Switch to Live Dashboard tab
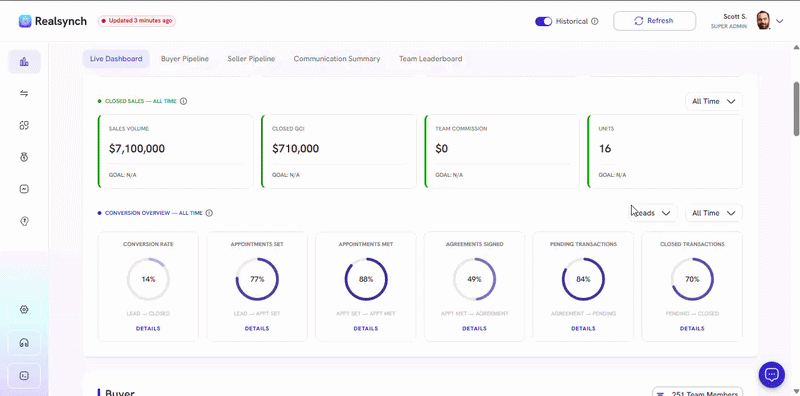The image size is (800, 396). [116, 59]
